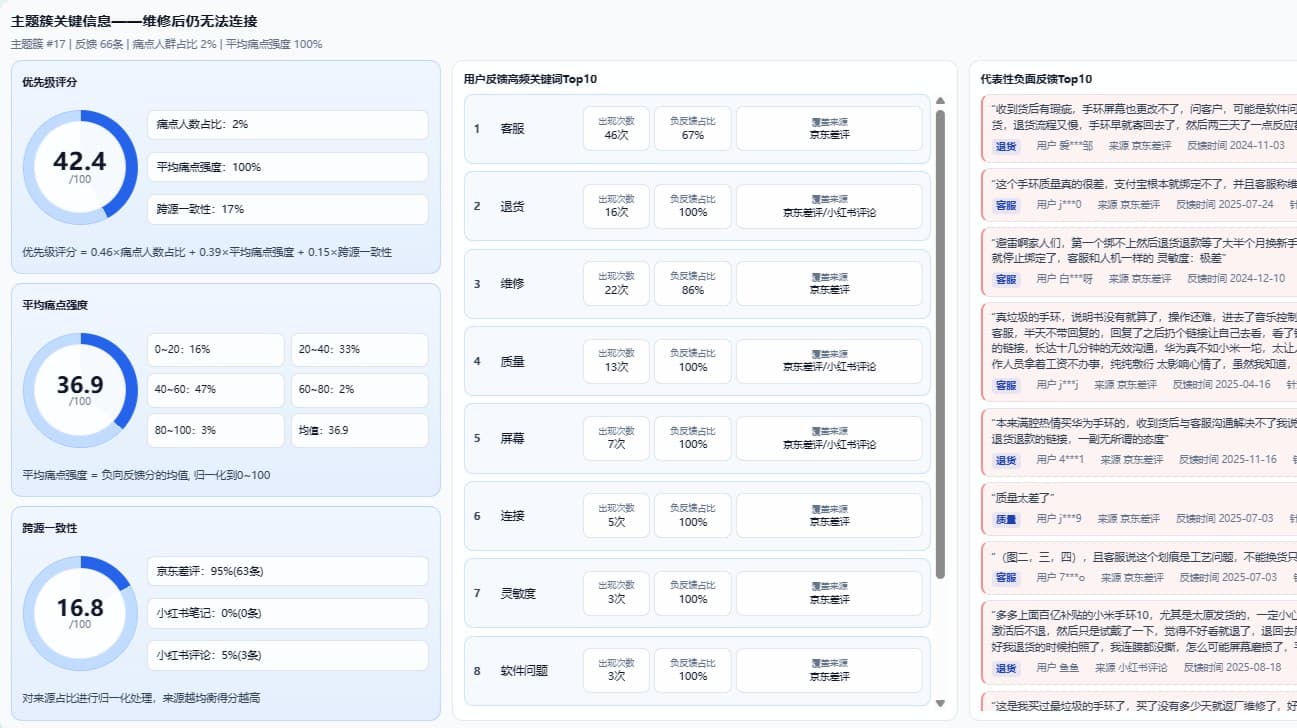Click the 痛点人数占比：2% metric card
The width and height of the screenshot is (1297, 728).
[x=287, y=125]
